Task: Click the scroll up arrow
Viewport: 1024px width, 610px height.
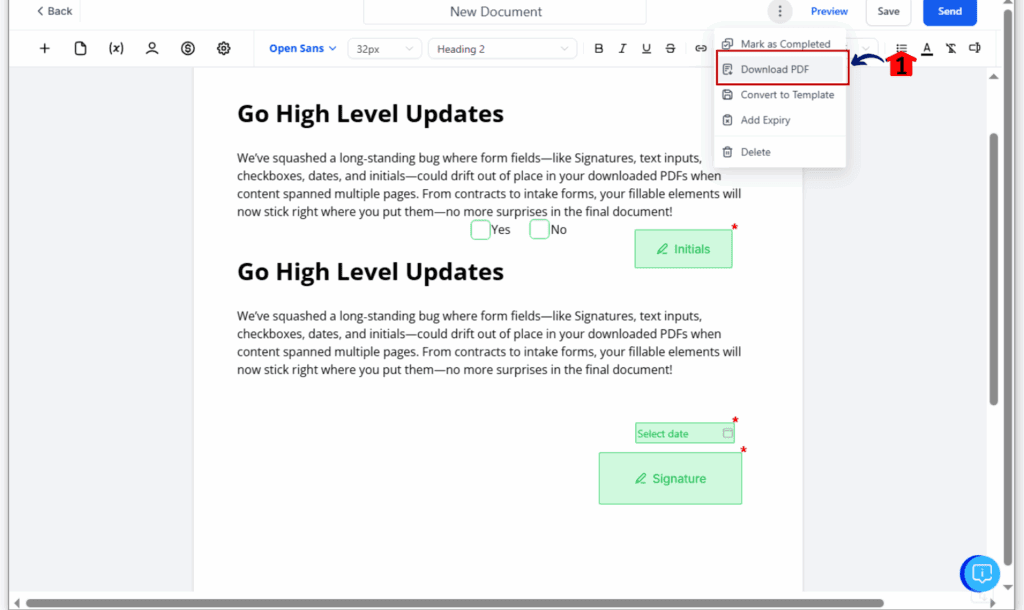Action: (994, 77)
